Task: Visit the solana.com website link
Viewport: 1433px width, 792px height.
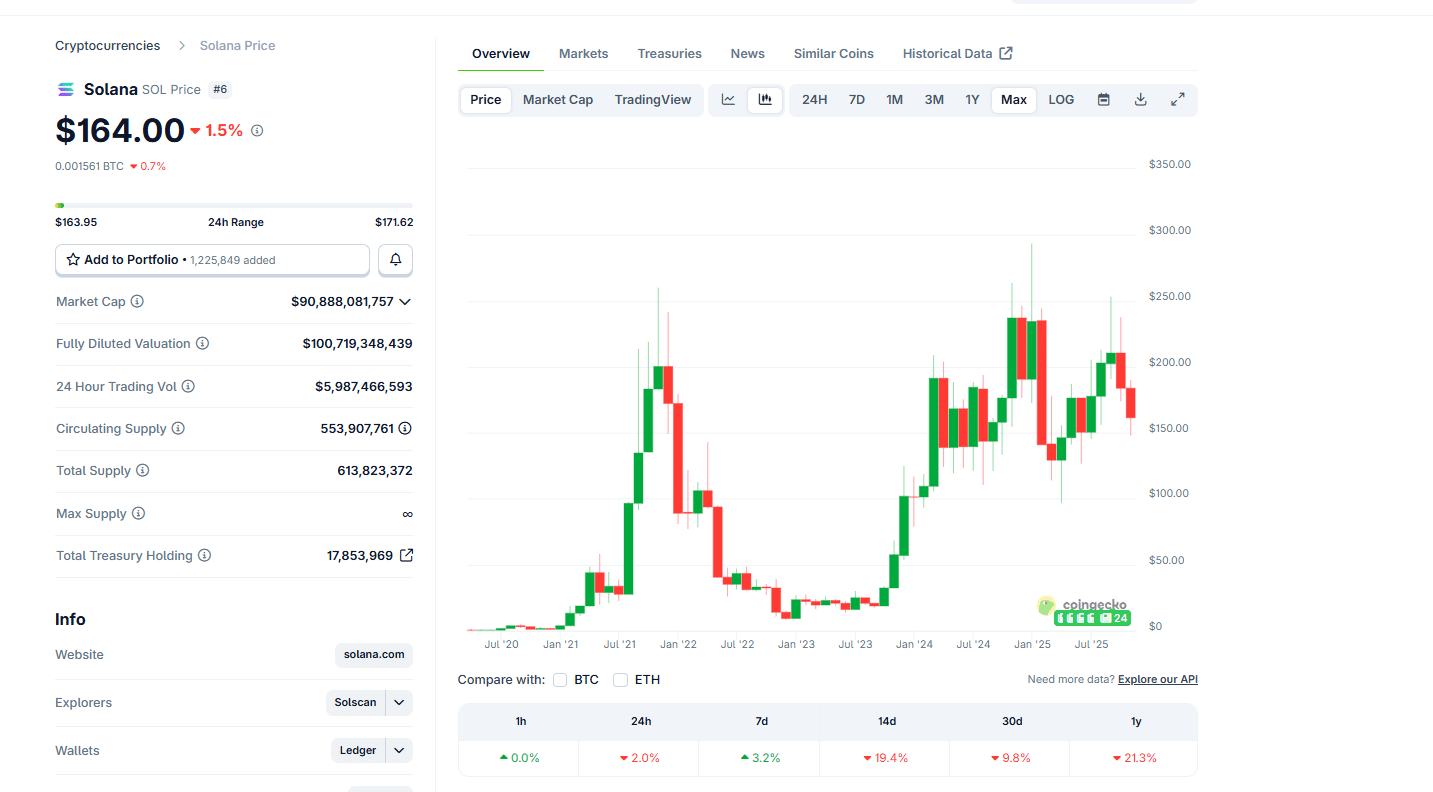Action: click(373, 654)
